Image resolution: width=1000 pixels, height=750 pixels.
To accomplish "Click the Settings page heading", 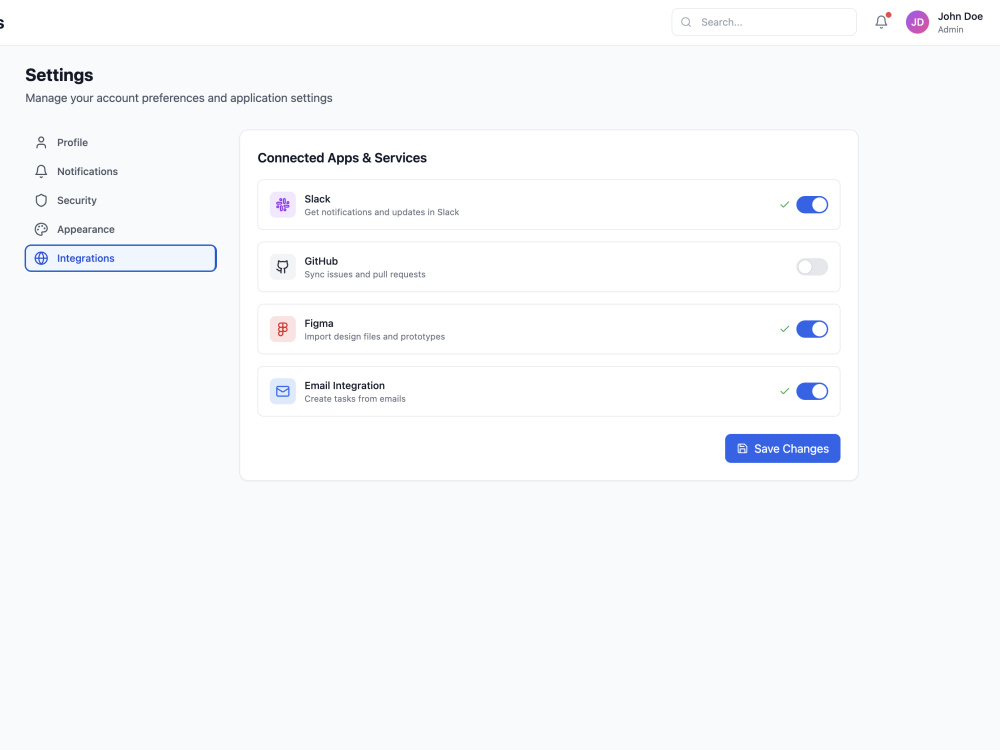I will [59, 75].
